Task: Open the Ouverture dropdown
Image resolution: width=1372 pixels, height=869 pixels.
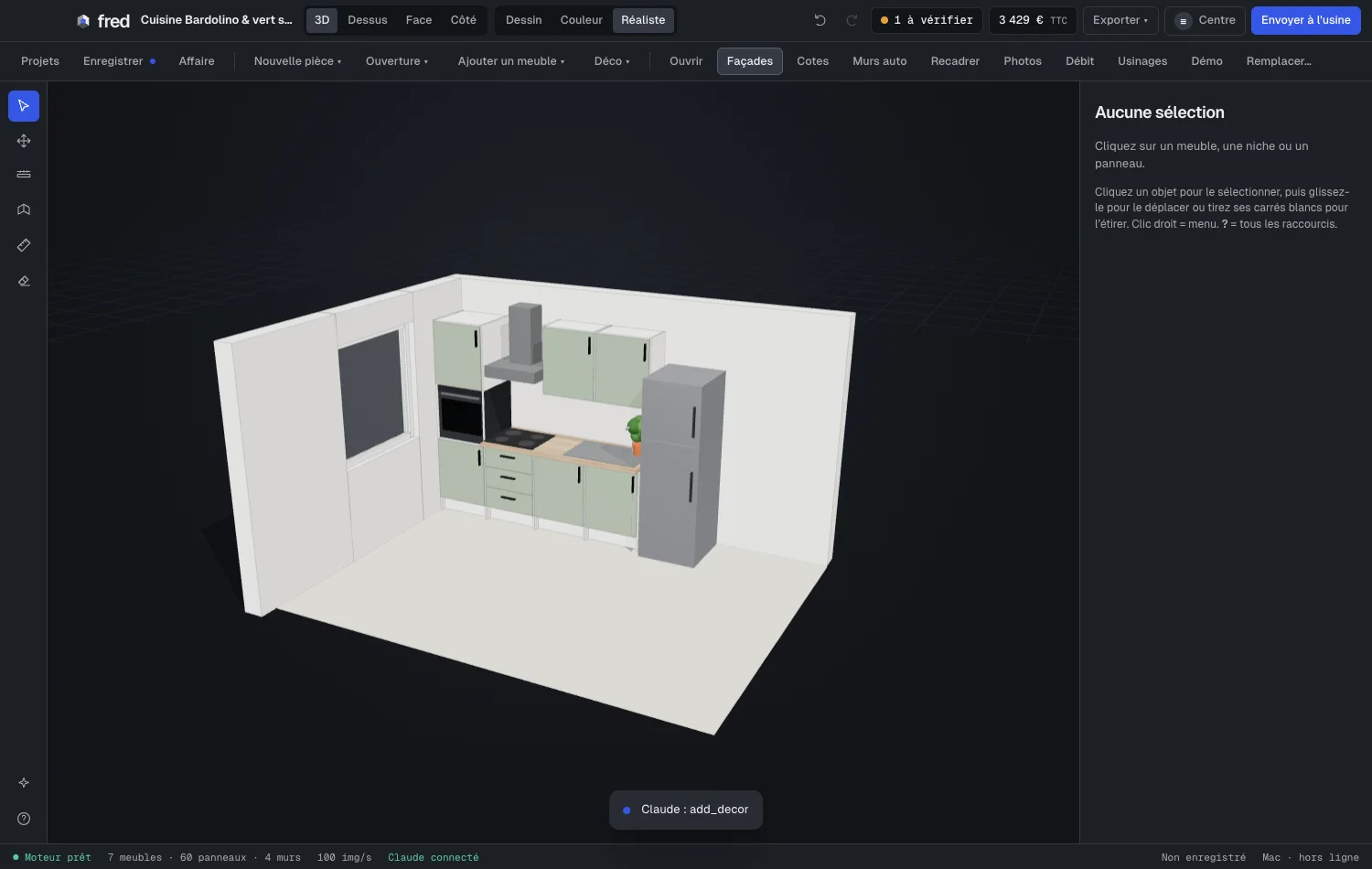Action: click(x=397, y=61)
